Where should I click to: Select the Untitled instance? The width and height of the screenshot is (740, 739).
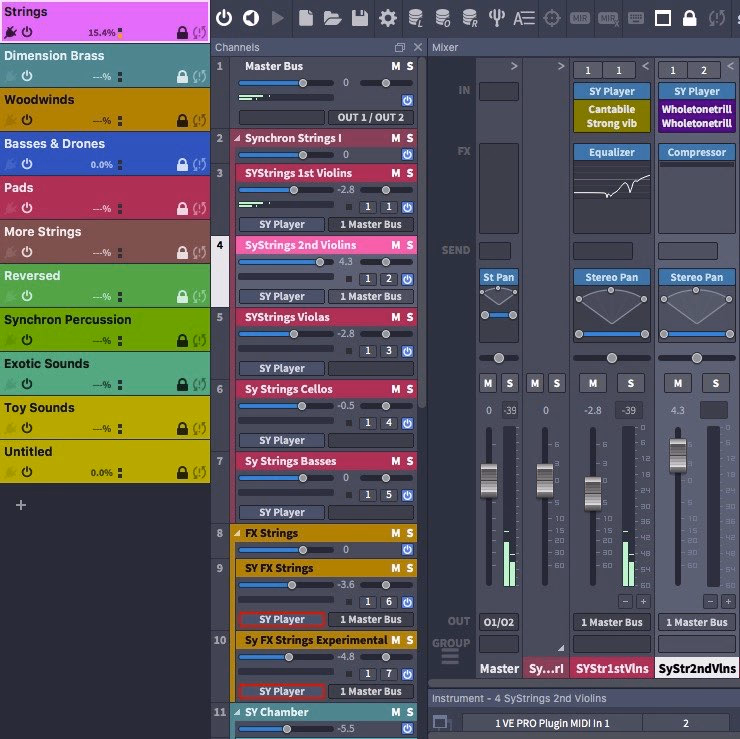coord(105,461)
